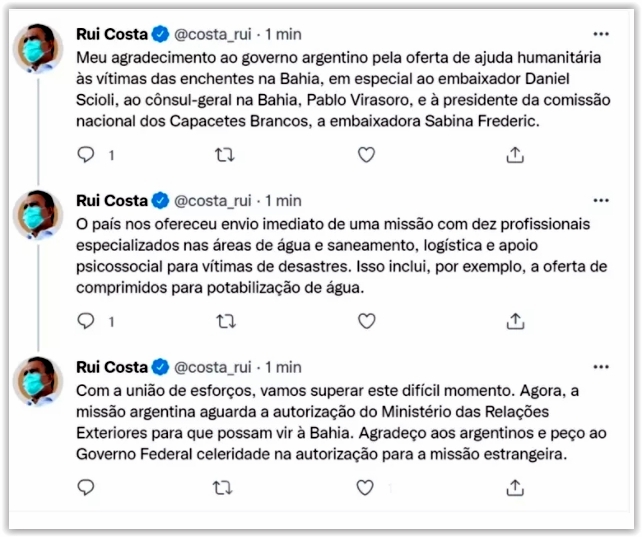642x537 pixels.
Task: Reply to the second tweet about the mission
Action: click(86, 321)
